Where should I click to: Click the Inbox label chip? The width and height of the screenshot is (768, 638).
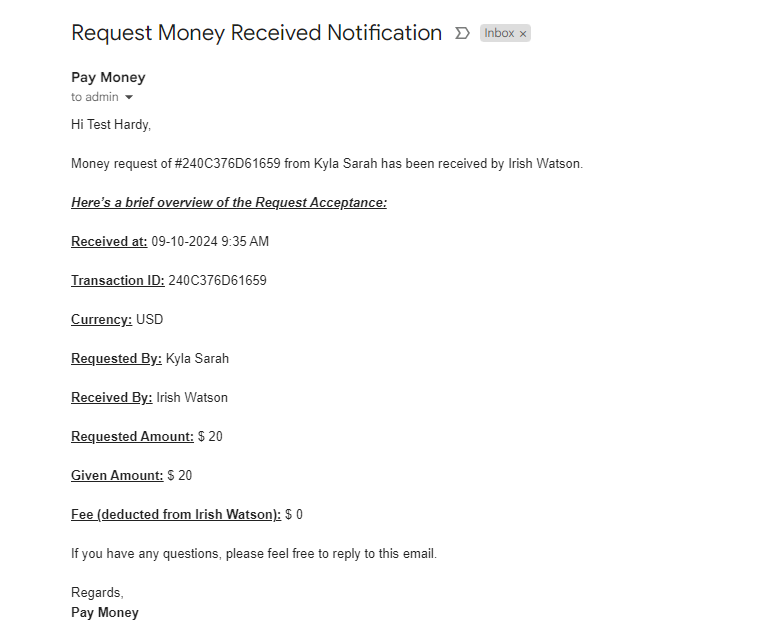pyautogui.click(x=499, y=33)
